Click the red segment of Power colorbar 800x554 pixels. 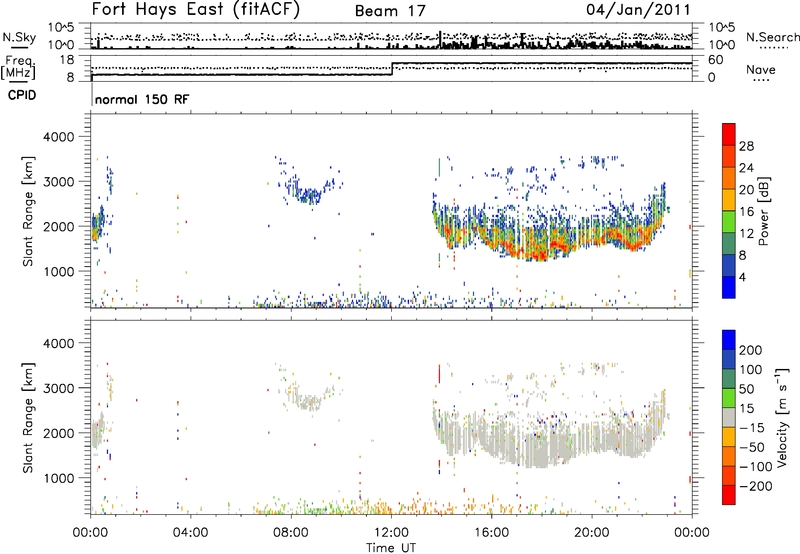click(x=729, y=135)
